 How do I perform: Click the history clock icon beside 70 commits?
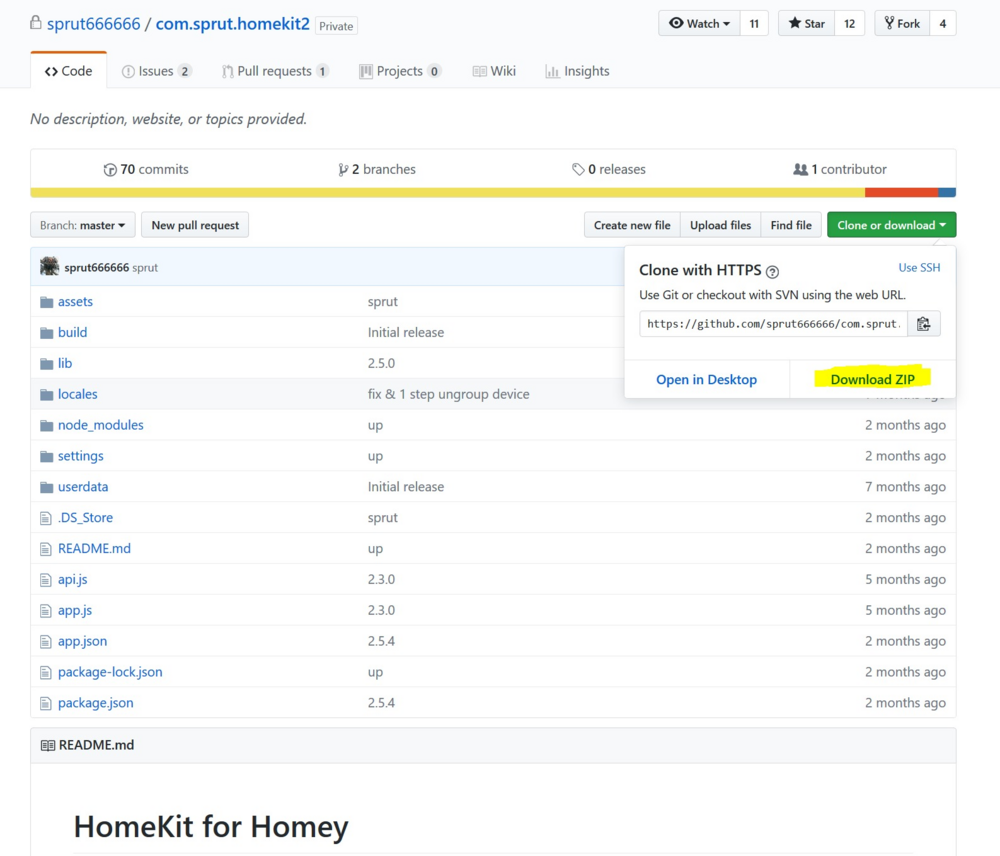click(110, 170)
